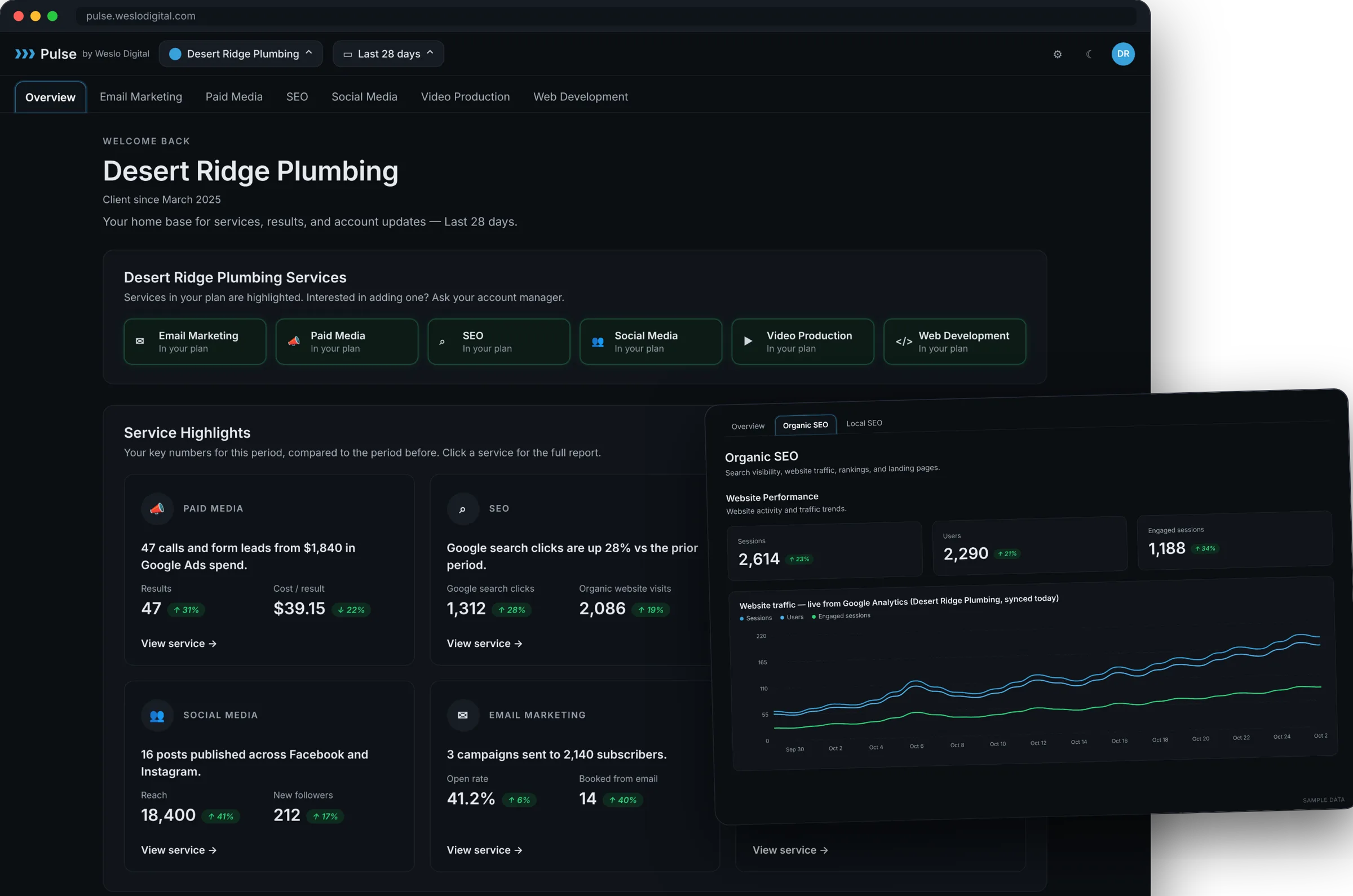
Task: Open the Web Development plan card
Action: tap(954, 341)
